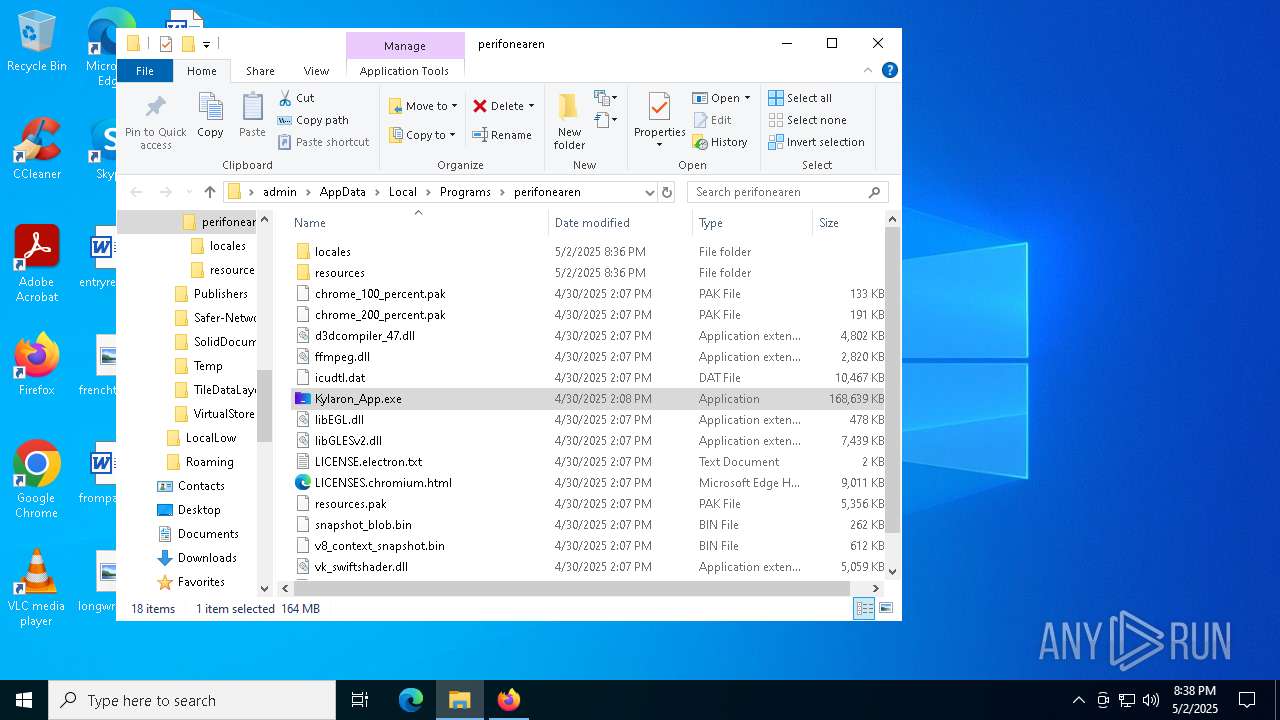Select LICENSES.chromium.html file
This screenshot has height=720, width=1280.
click(x=588, y=483)
